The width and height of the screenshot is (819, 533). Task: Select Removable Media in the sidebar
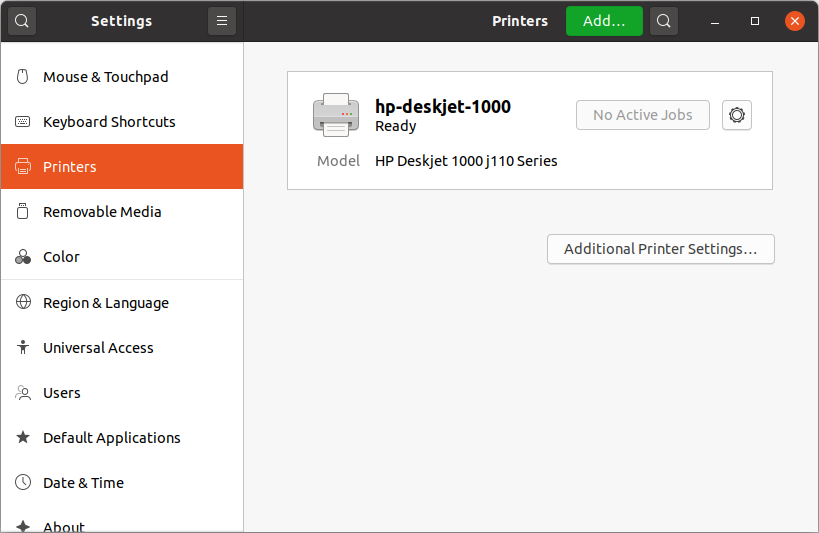point(122,212)
